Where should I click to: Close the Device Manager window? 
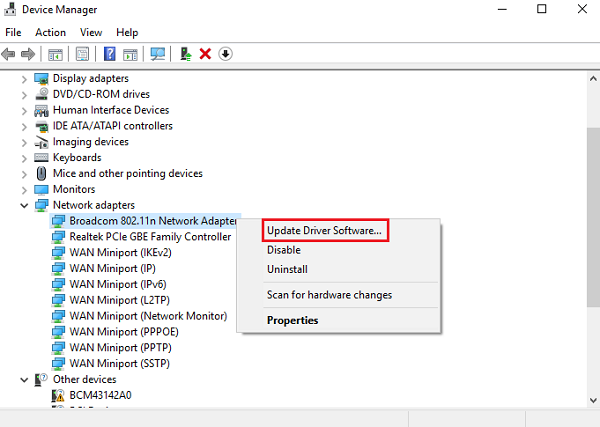click(x=582, y=9)
